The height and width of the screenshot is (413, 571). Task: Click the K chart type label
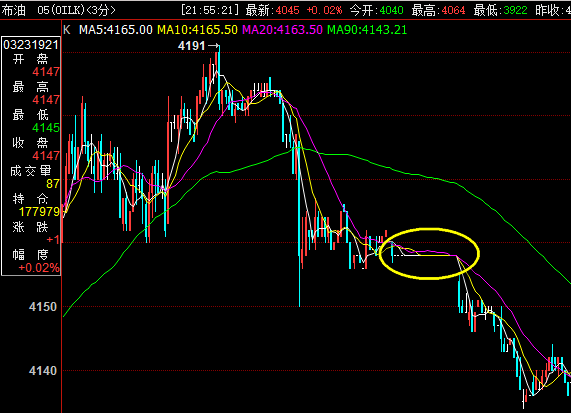pos(67,30)
